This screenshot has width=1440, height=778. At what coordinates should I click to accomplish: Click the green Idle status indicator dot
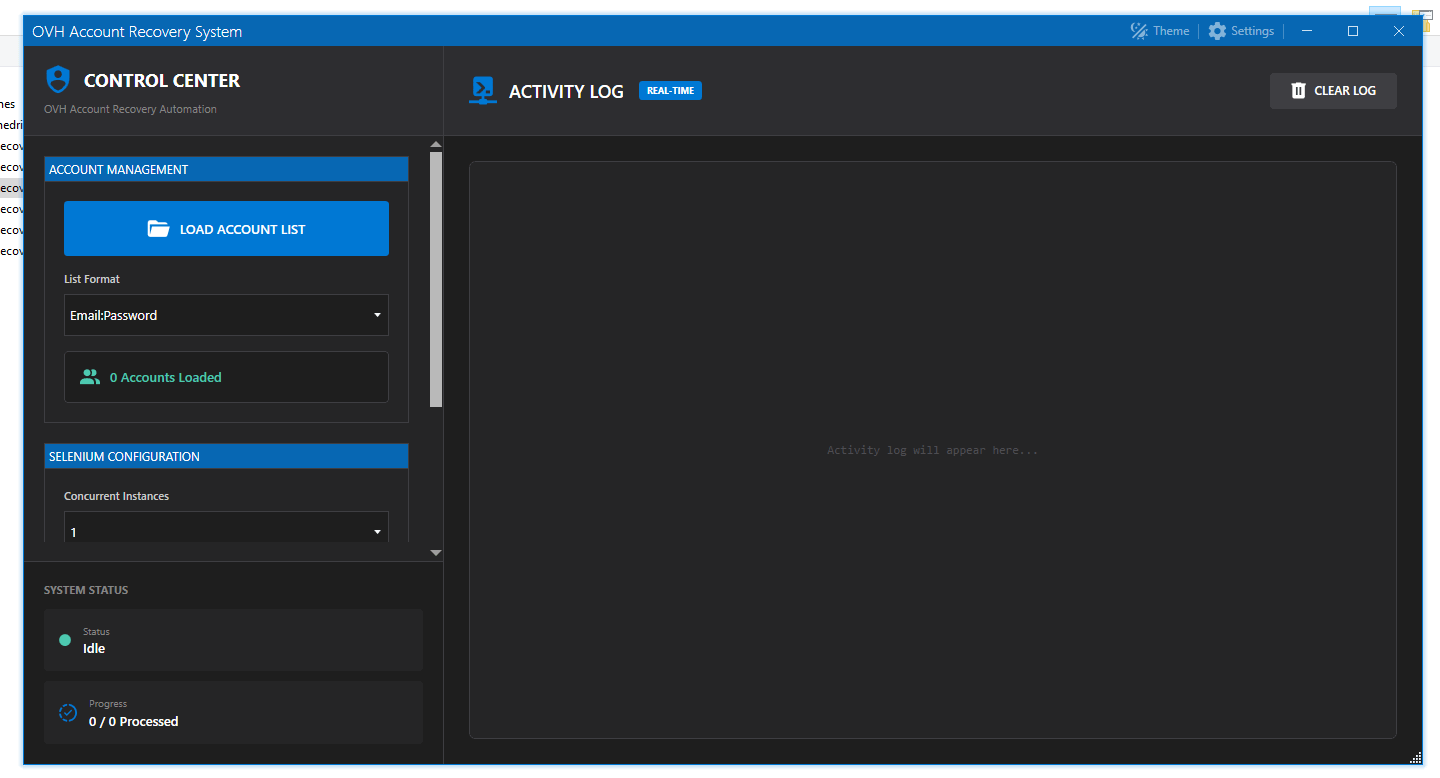65,640
